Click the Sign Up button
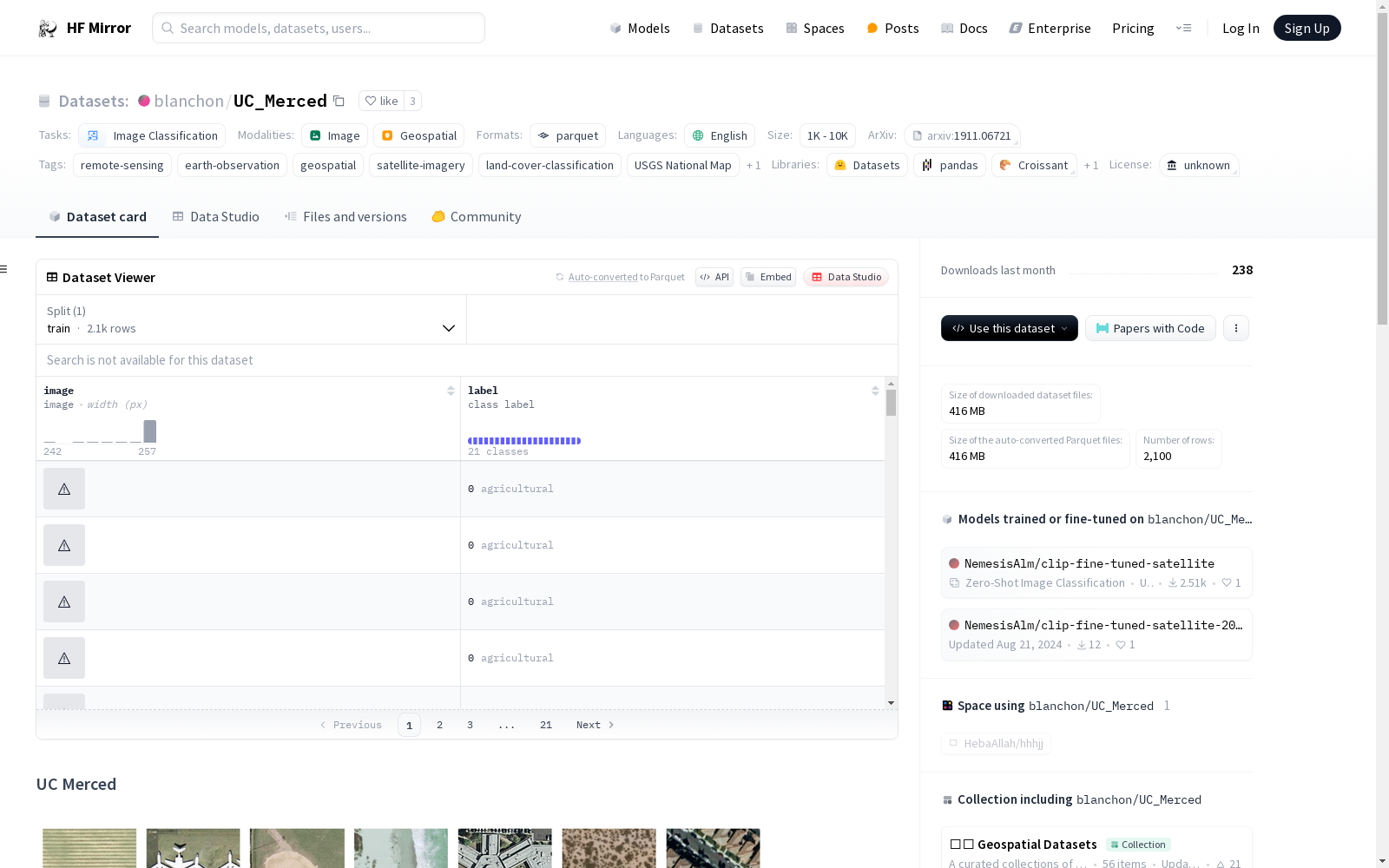 (1307, 28)
